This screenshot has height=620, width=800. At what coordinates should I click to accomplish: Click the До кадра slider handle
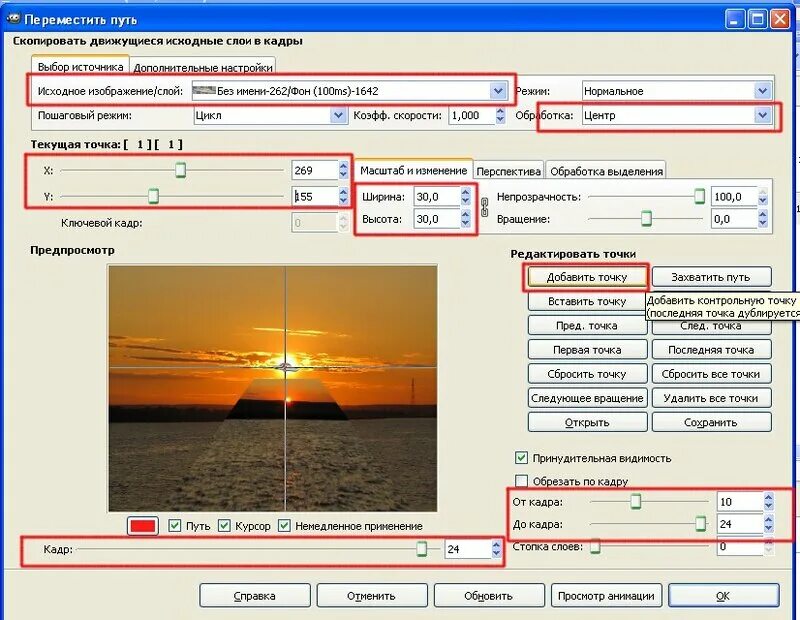pos(701,523)
